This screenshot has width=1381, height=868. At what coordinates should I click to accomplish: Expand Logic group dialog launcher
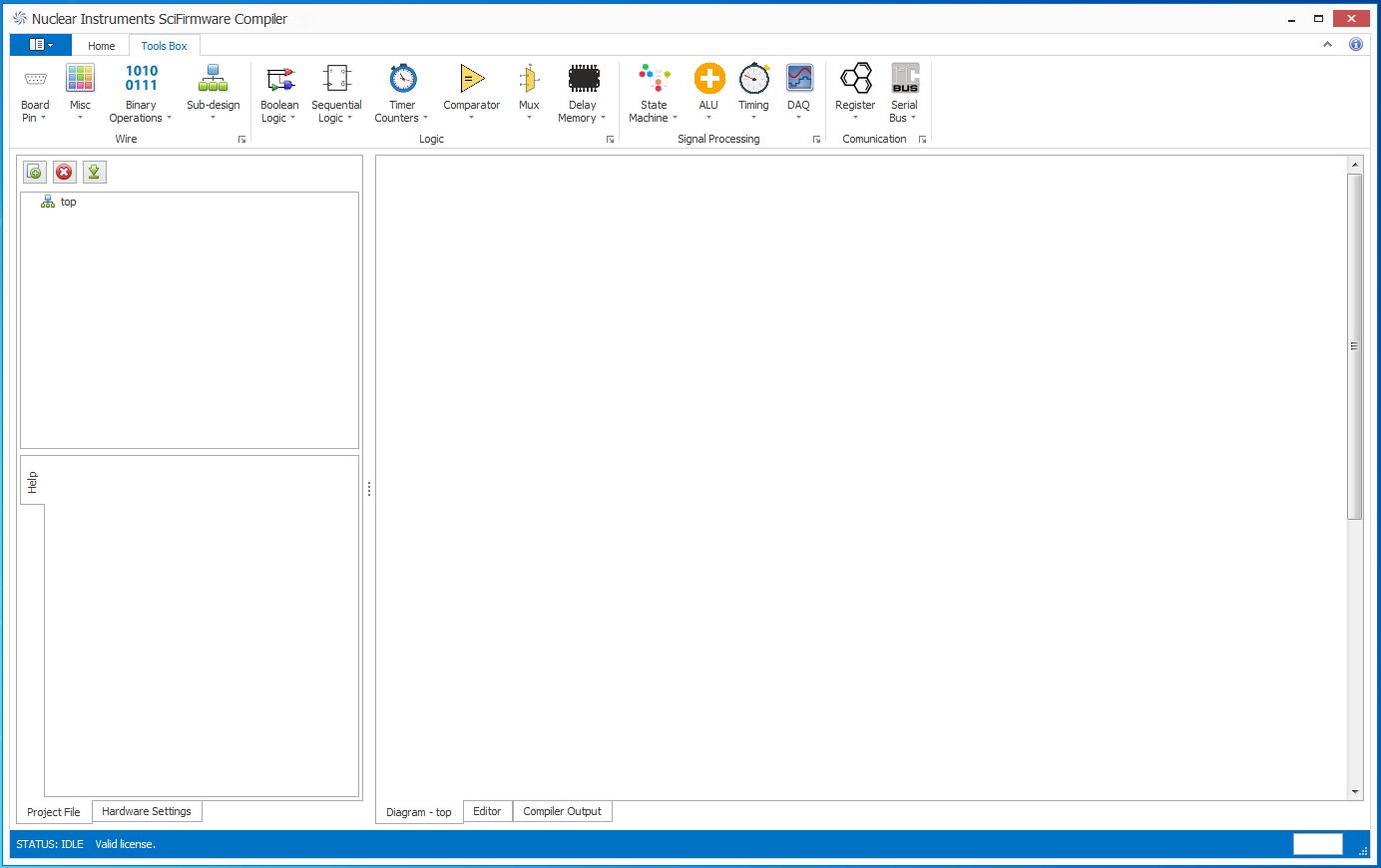tap(610, 140)
